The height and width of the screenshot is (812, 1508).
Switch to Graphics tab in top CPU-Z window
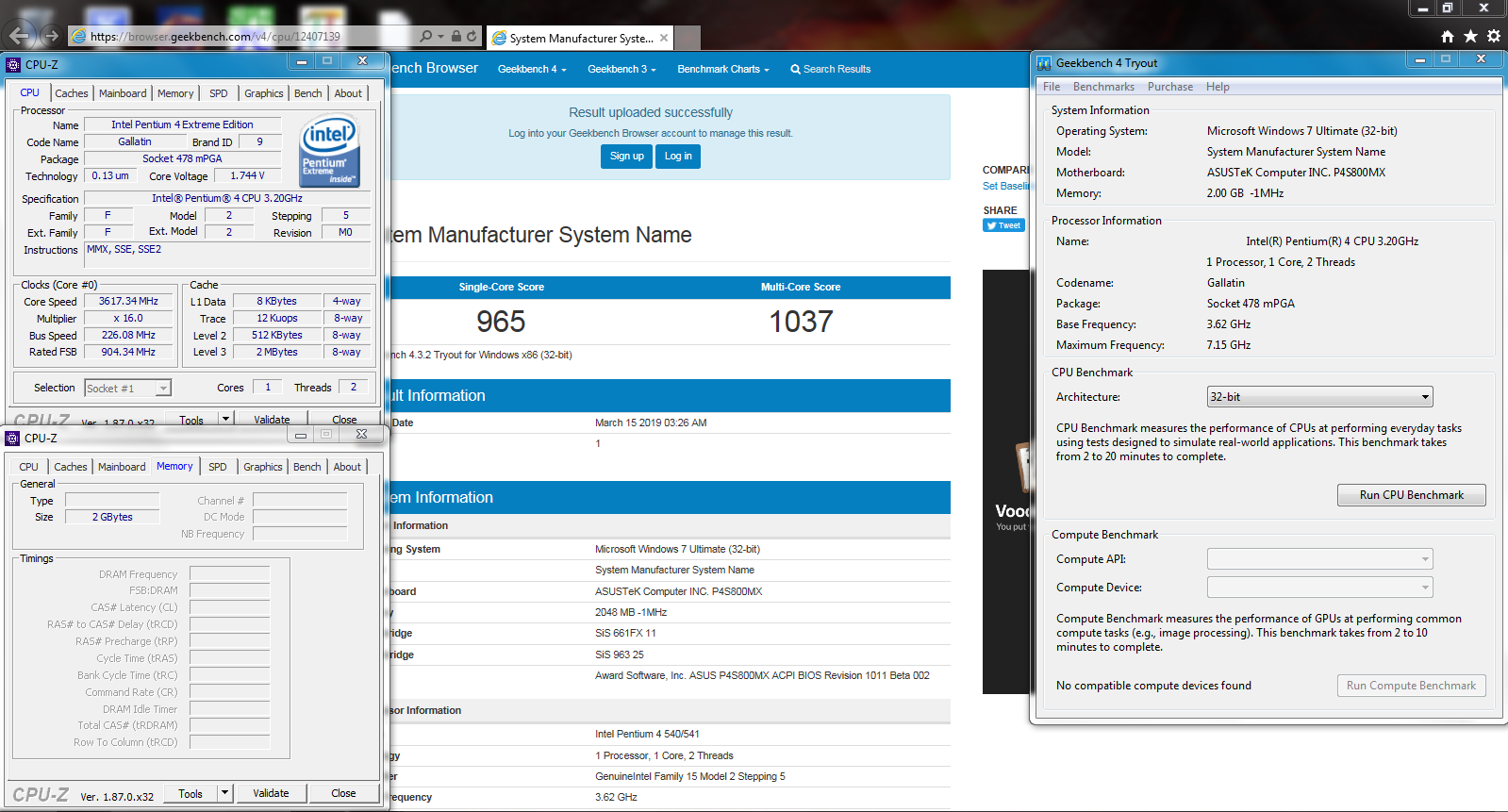[263, 93]
